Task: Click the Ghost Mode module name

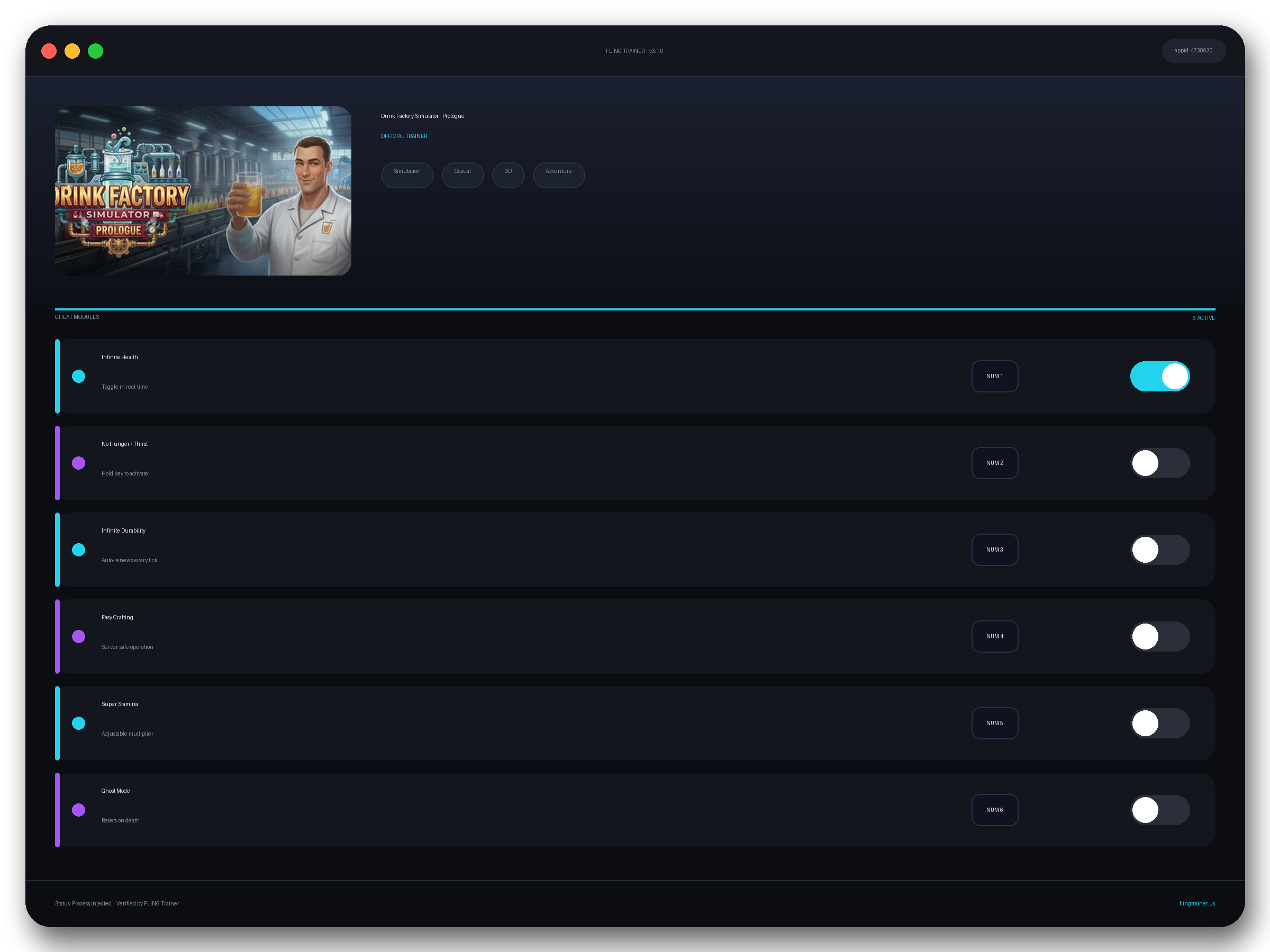Action: tap(115, 790)
